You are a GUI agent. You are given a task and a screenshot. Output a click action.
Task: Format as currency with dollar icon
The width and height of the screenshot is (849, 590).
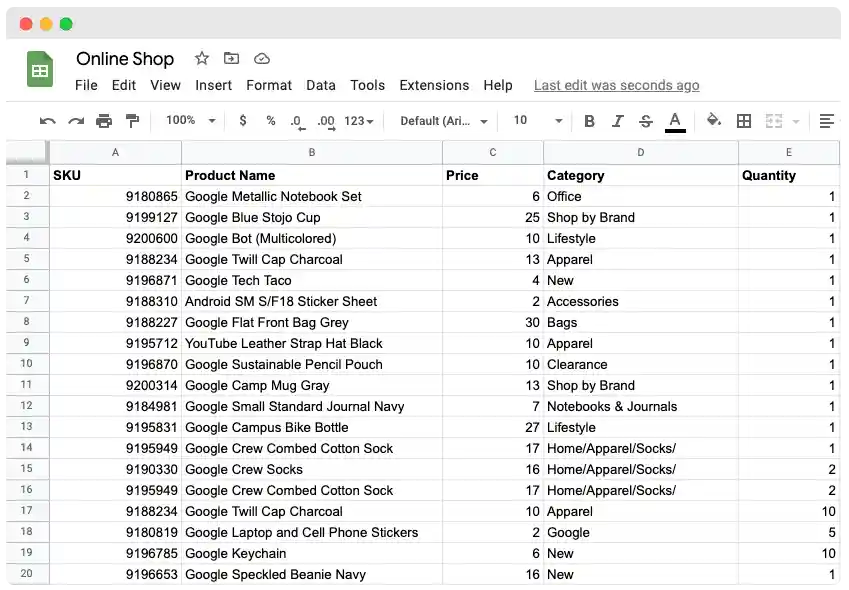[x=243, y=120]
